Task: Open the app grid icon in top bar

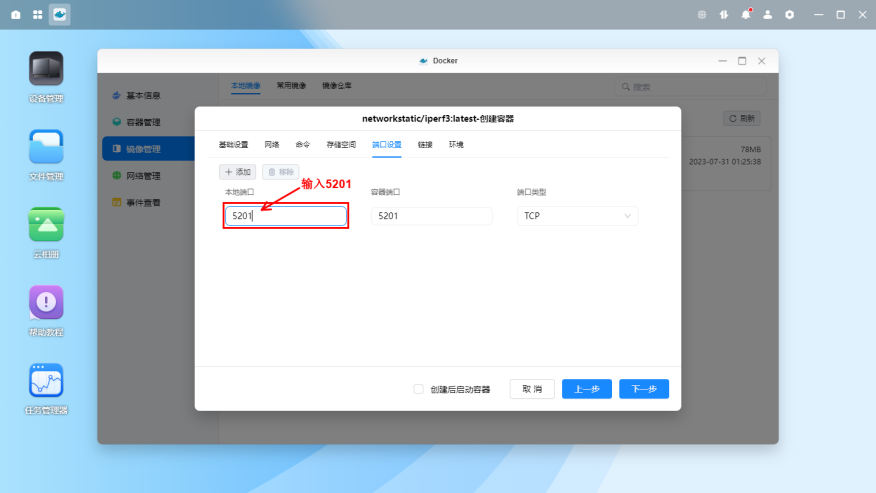Action: tap(37, 15)
